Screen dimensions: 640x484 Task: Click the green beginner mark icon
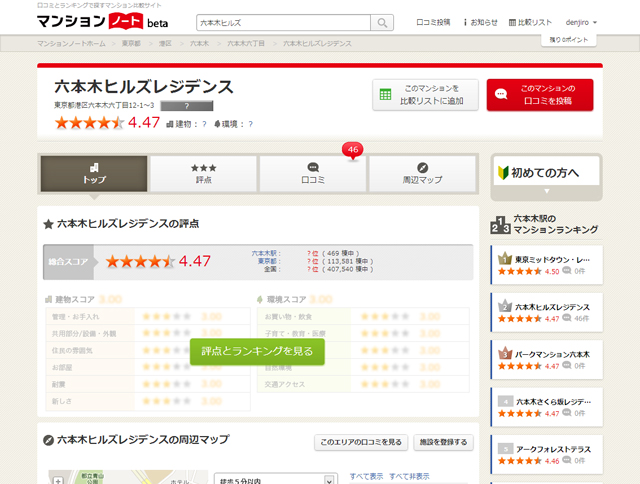(503, 173)
